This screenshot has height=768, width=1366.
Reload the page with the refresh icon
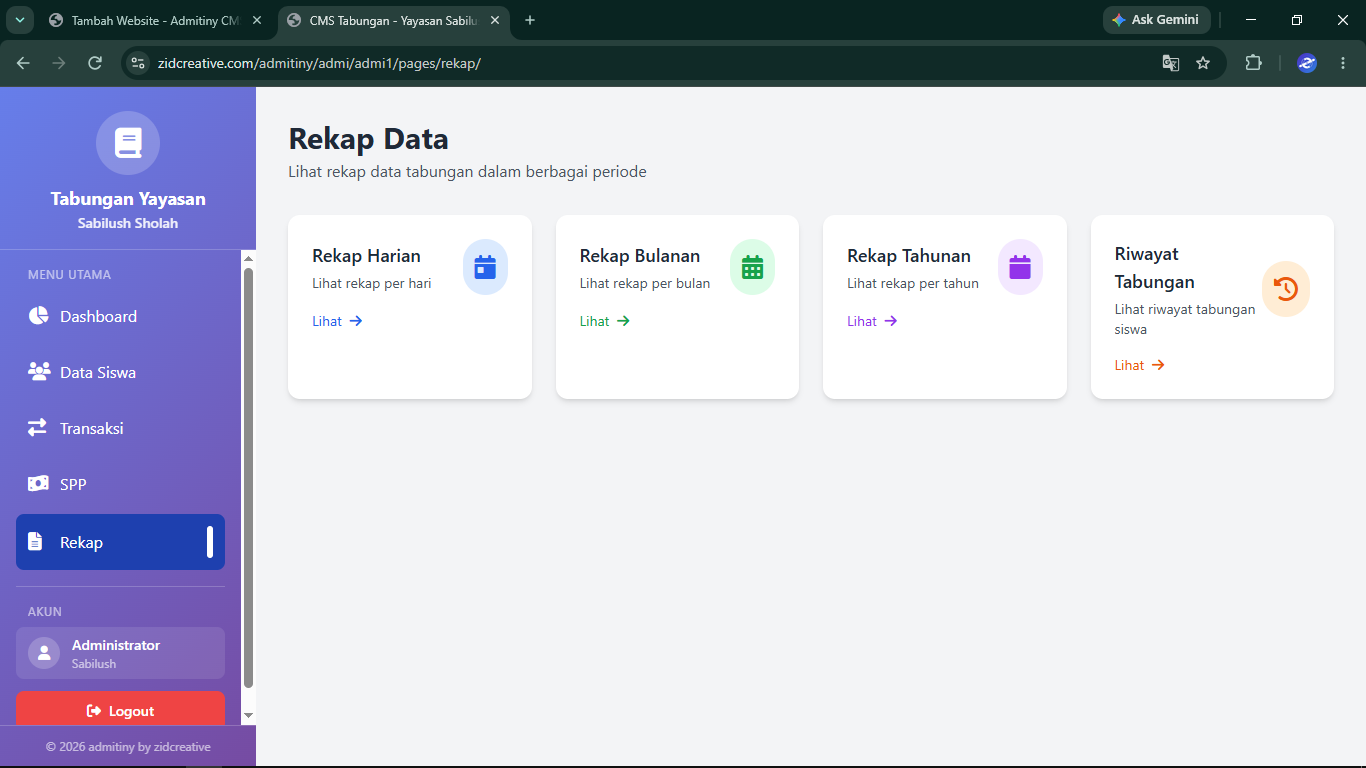pyautogui.click(x=95, y=63)
